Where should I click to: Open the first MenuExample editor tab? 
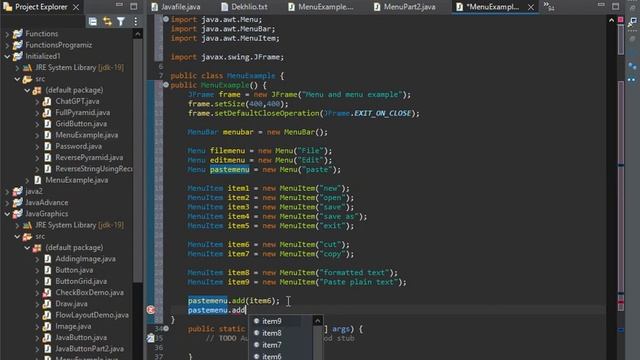[320, 7]
